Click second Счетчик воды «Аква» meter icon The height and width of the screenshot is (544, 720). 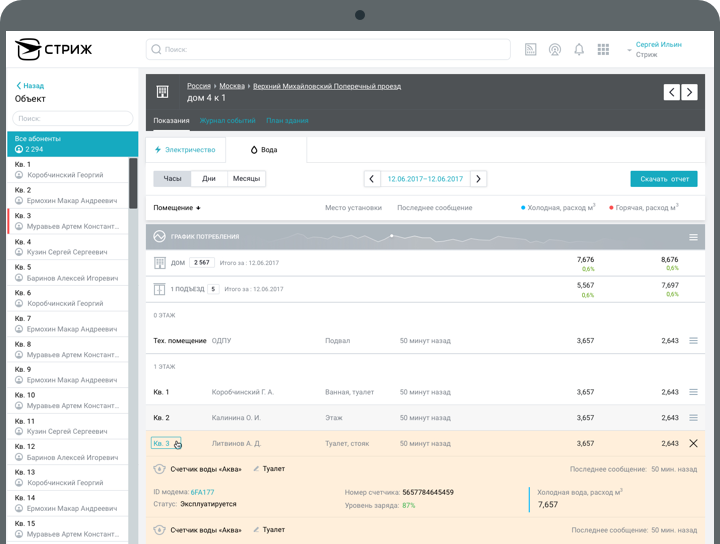click(x=159, y=530)
